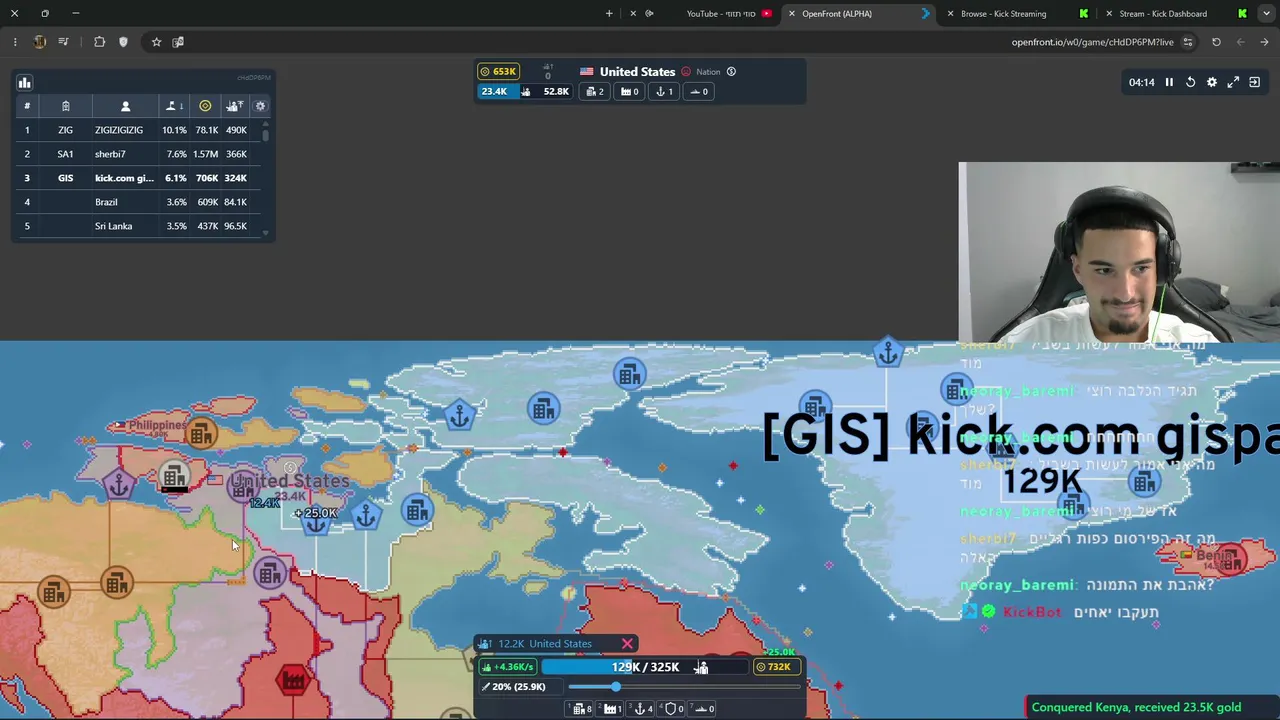Sort leaderboard by owned territory percentage
The height and width of the screenshot is (720, 1280).
[174, 106]
